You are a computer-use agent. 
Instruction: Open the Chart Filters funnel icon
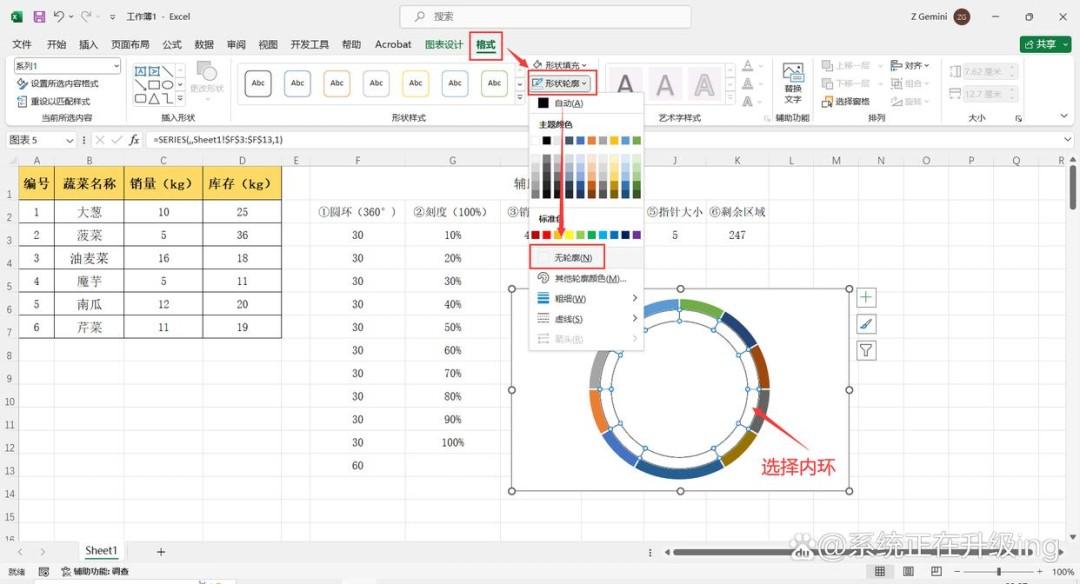click(866, 351)
